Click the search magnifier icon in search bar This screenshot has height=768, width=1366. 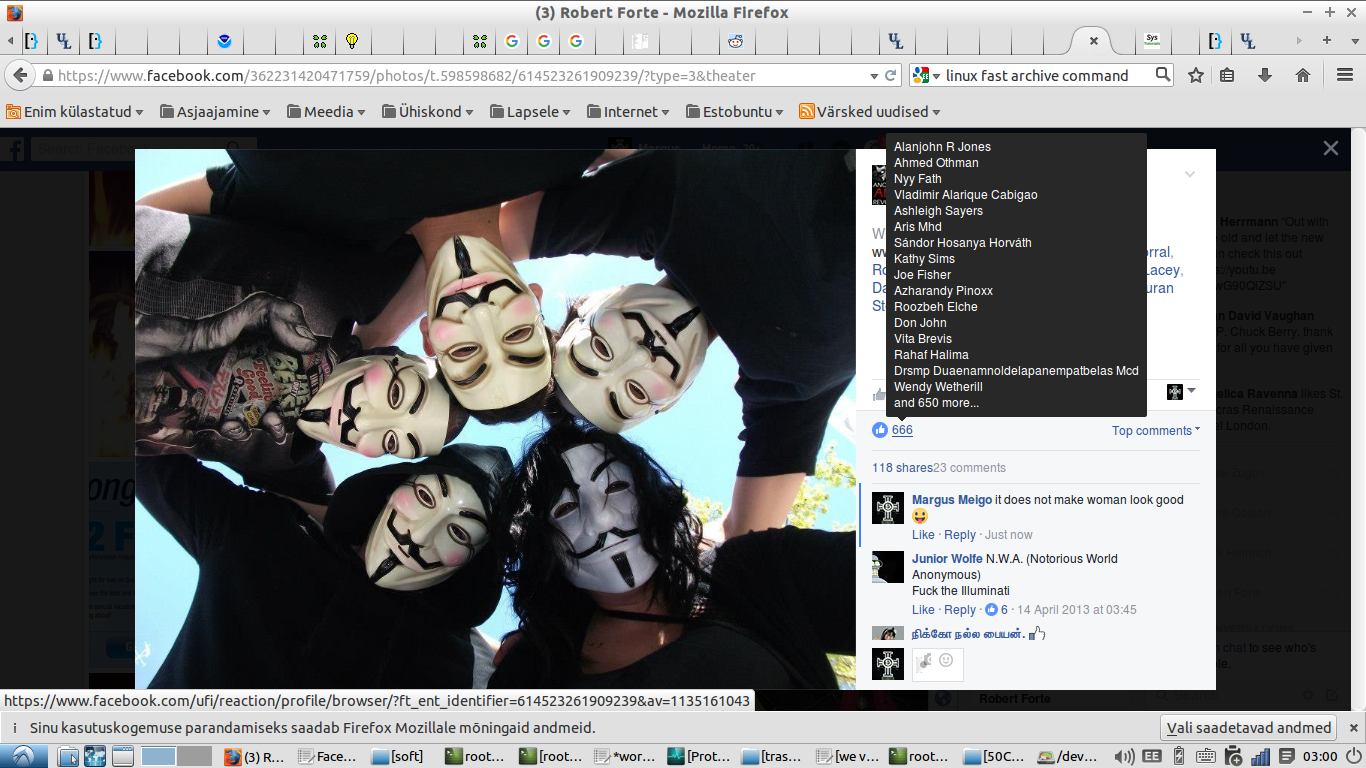point(1162,75)
